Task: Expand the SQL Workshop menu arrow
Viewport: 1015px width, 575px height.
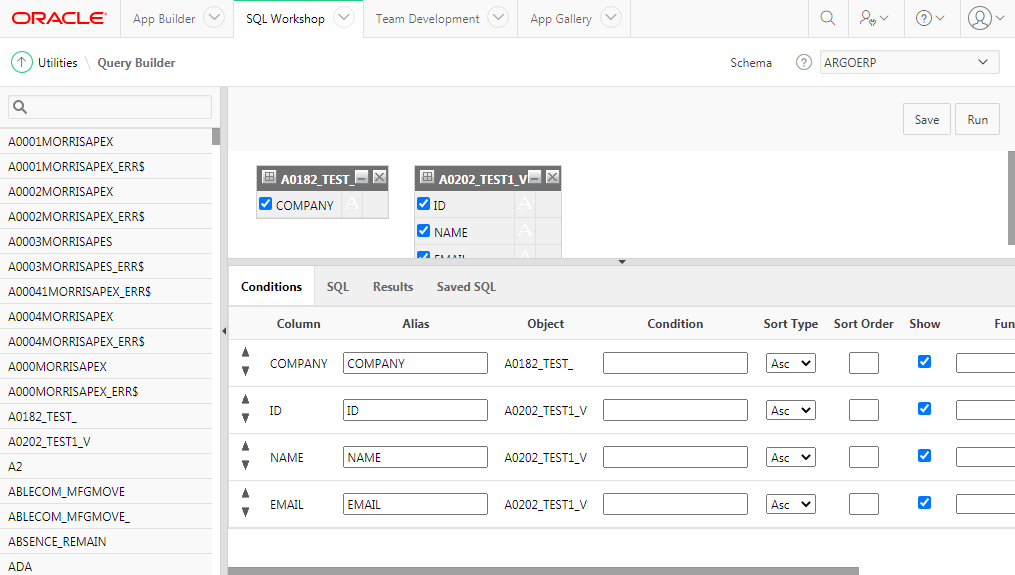Action: pyautogui.click(x=344, y=17)
